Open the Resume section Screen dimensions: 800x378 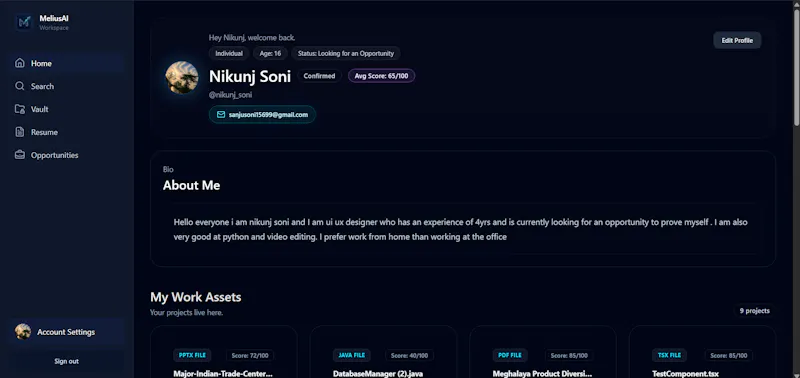pos(66,132)
